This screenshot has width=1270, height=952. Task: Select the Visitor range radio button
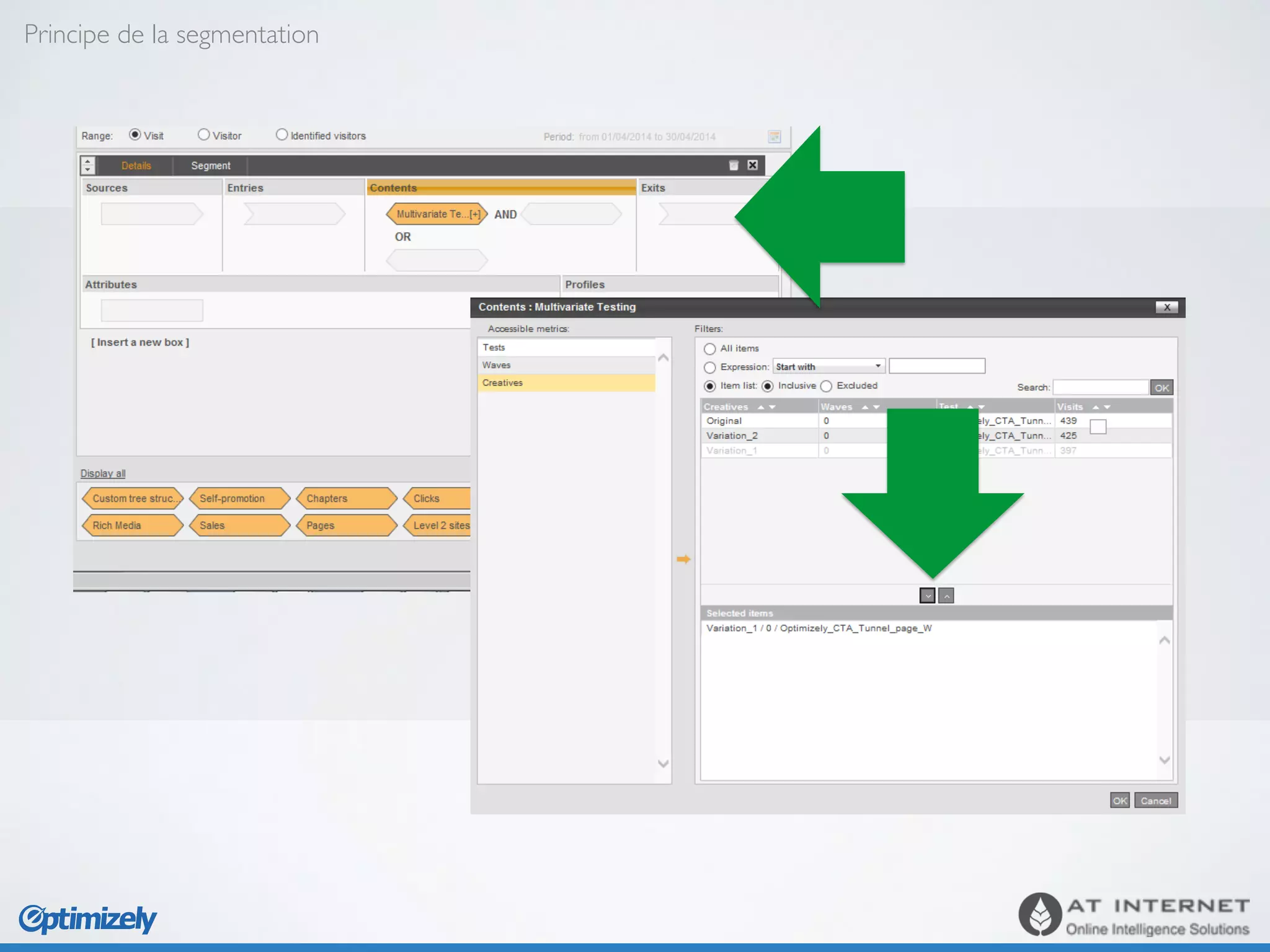203,134
